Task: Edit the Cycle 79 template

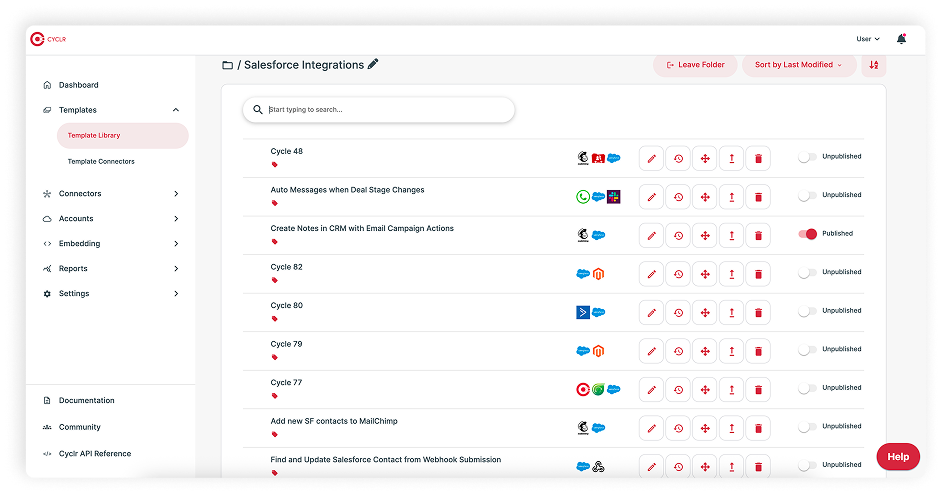Action: click(651, 351)
